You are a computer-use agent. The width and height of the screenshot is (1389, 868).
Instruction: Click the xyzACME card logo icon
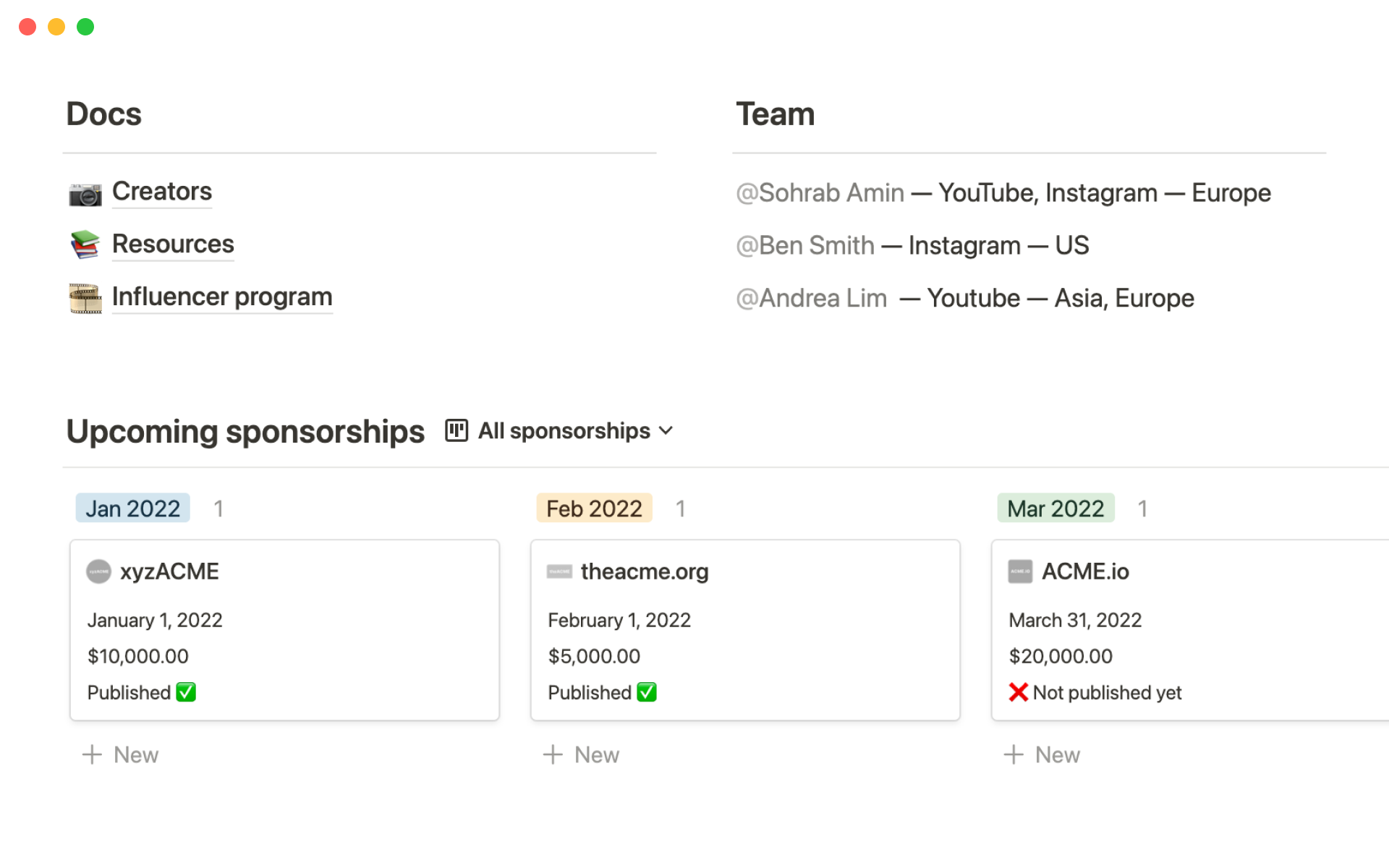tap(98, 571)
